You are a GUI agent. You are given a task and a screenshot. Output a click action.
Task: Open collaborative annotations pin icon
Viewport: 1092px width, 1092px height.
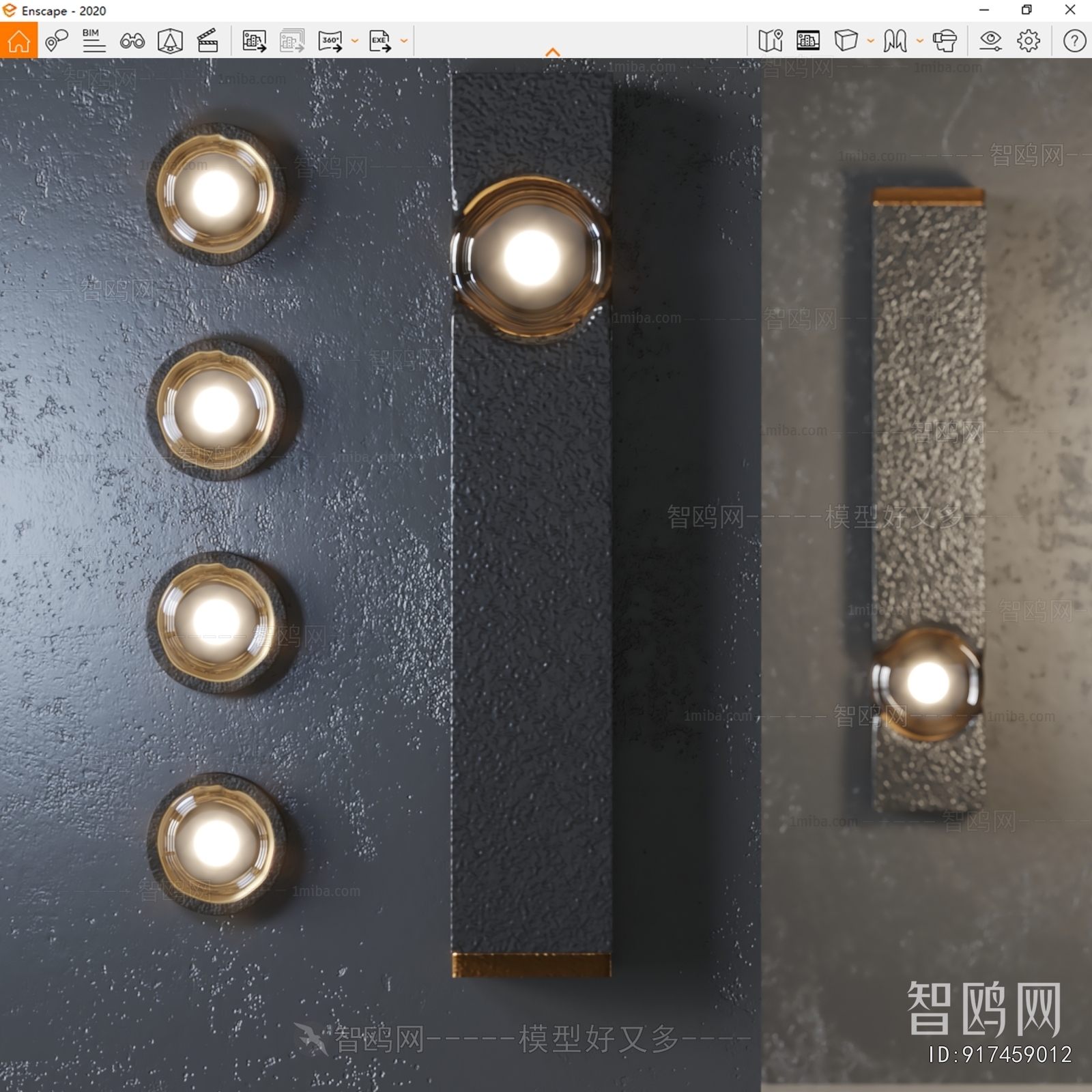[57, 41]
